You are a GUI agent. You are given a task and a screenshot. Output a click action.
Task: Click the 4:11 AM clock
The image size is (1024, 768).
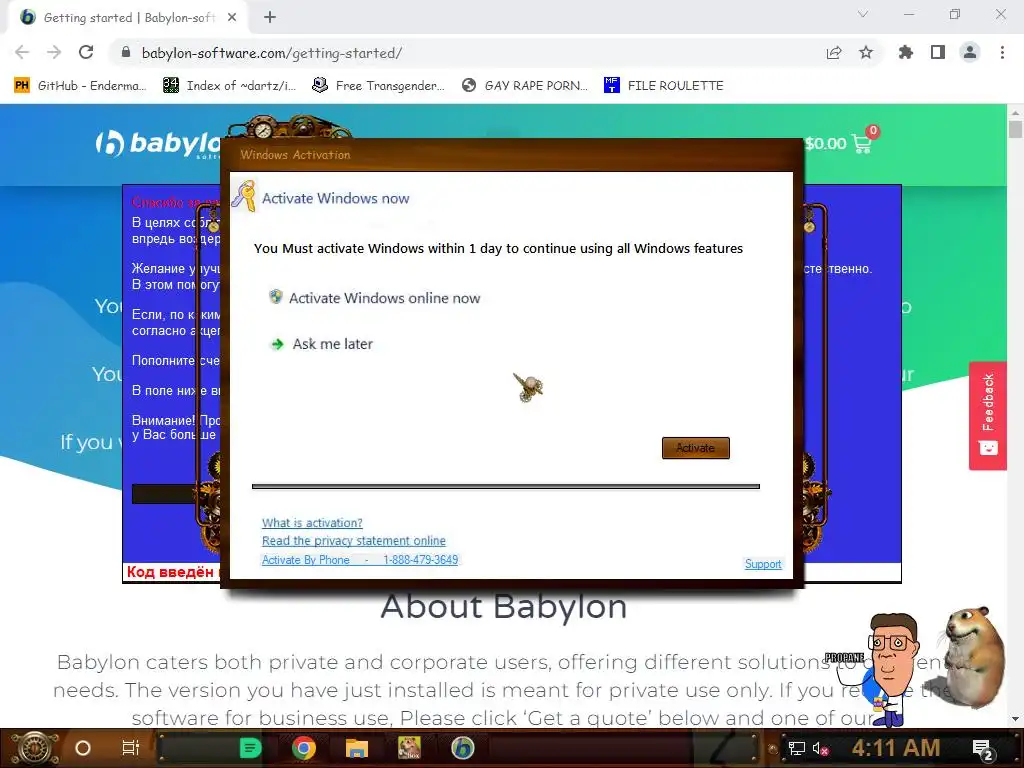click(x=896, y=748)
